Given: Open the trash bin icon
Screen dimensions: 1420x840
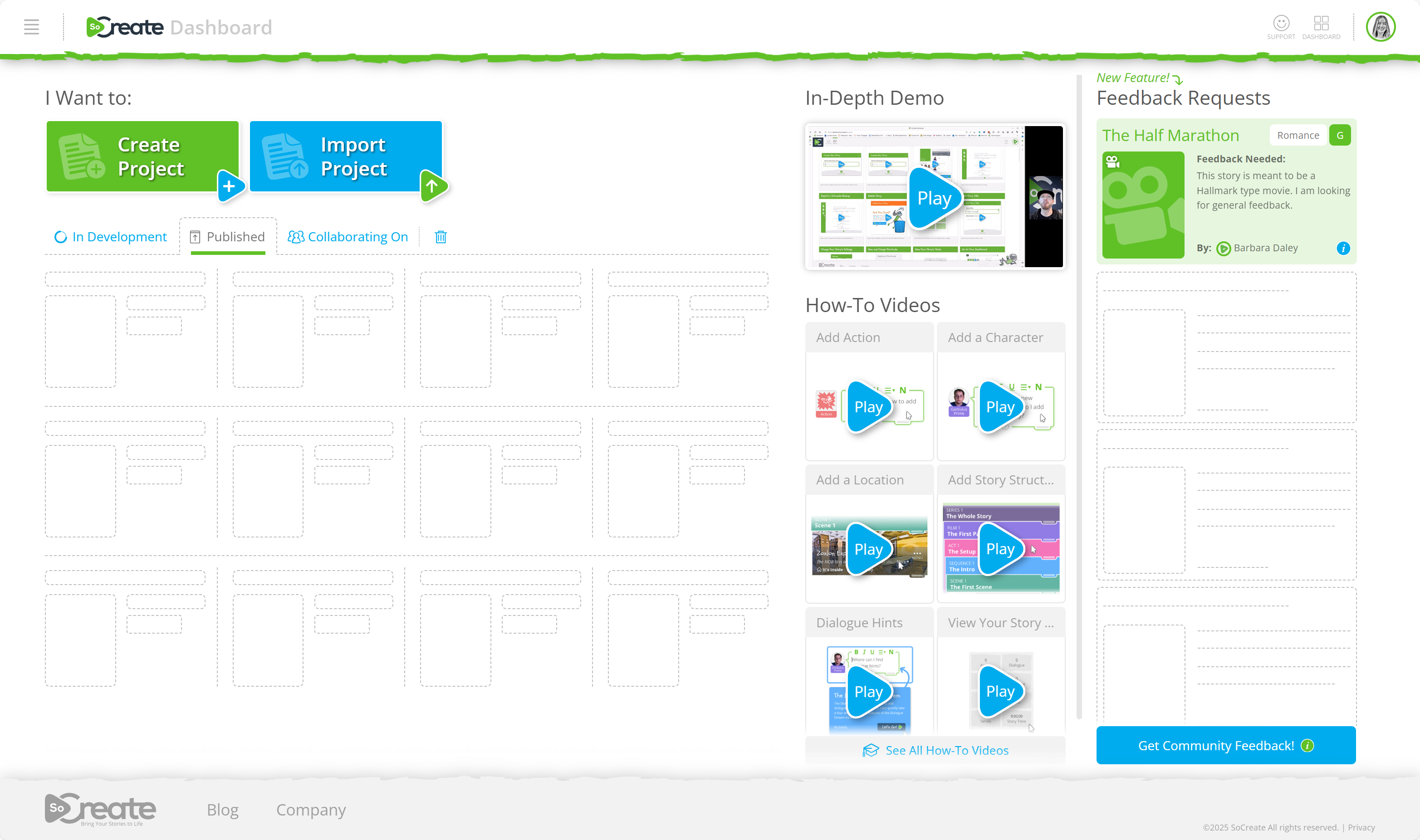Looking at the screenshot, I should click(x=441, y=237).
